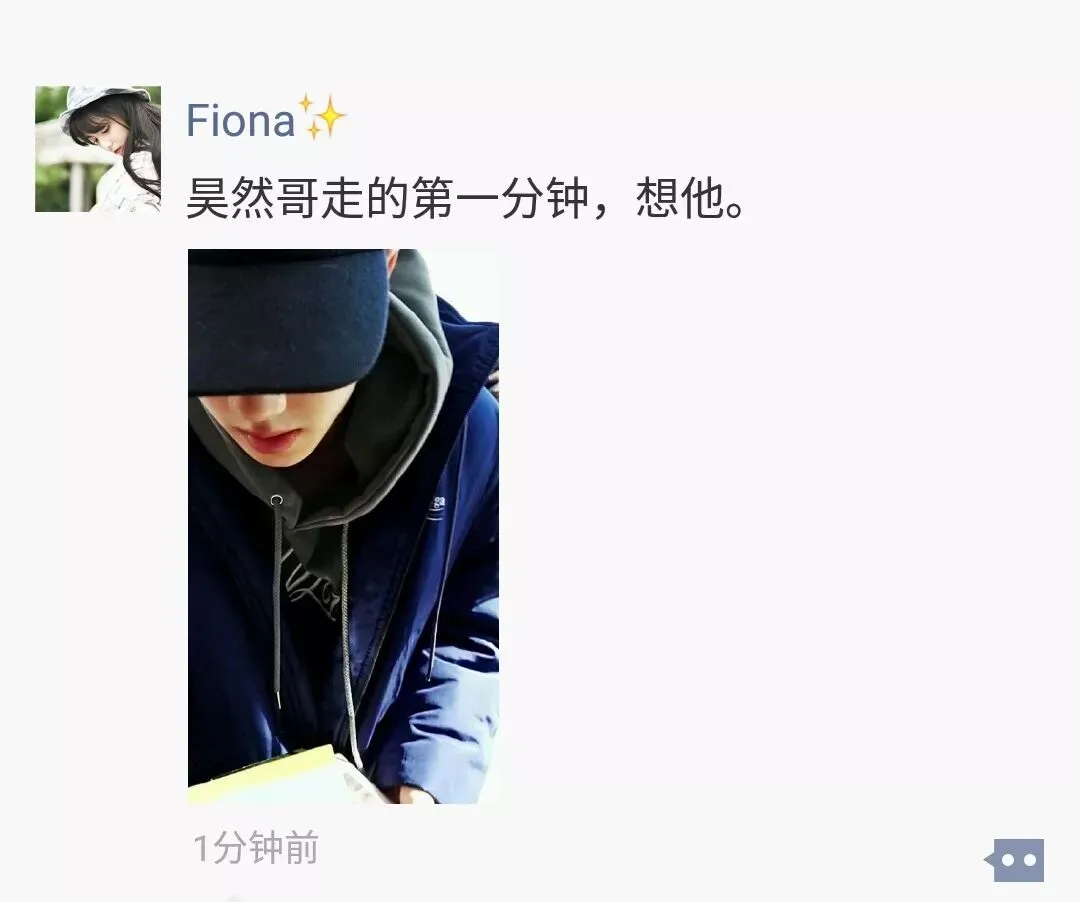Open the posted photo in full view
The width and height of the screenshot is (1080, 902).
(343, 526)
